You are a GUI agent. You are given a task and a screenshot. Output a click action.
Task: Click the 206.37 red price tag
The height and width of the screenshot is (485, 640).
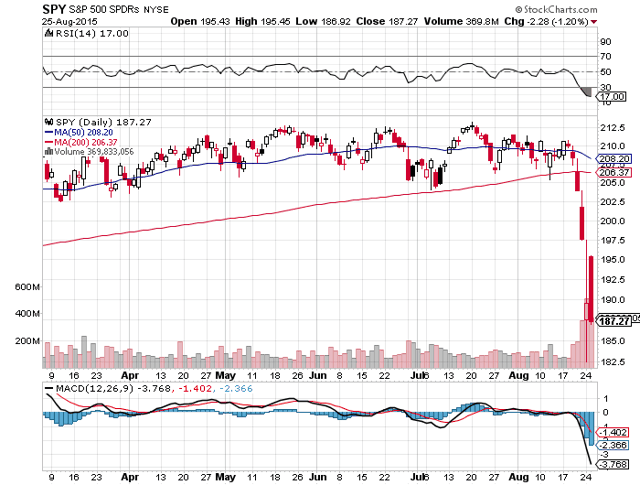click(613, 173)
